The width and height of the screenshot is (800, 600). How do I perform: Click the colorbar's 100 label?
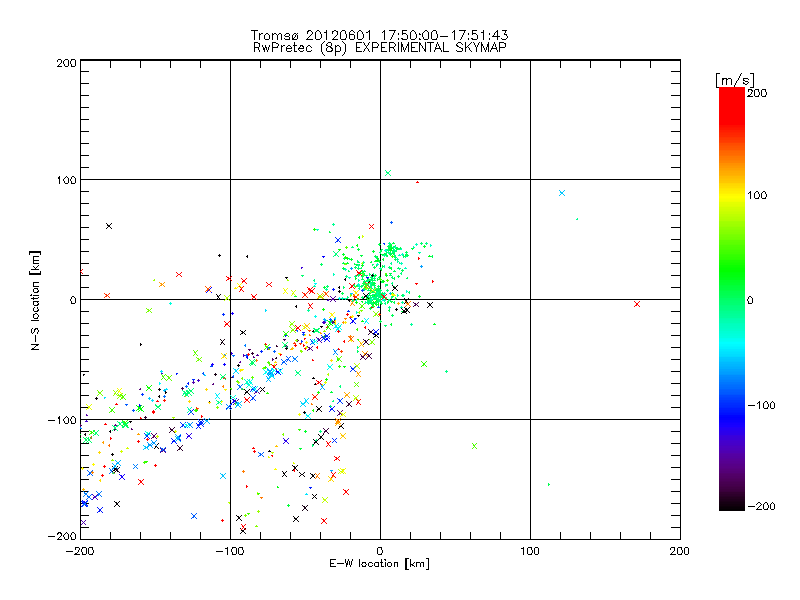757,195
